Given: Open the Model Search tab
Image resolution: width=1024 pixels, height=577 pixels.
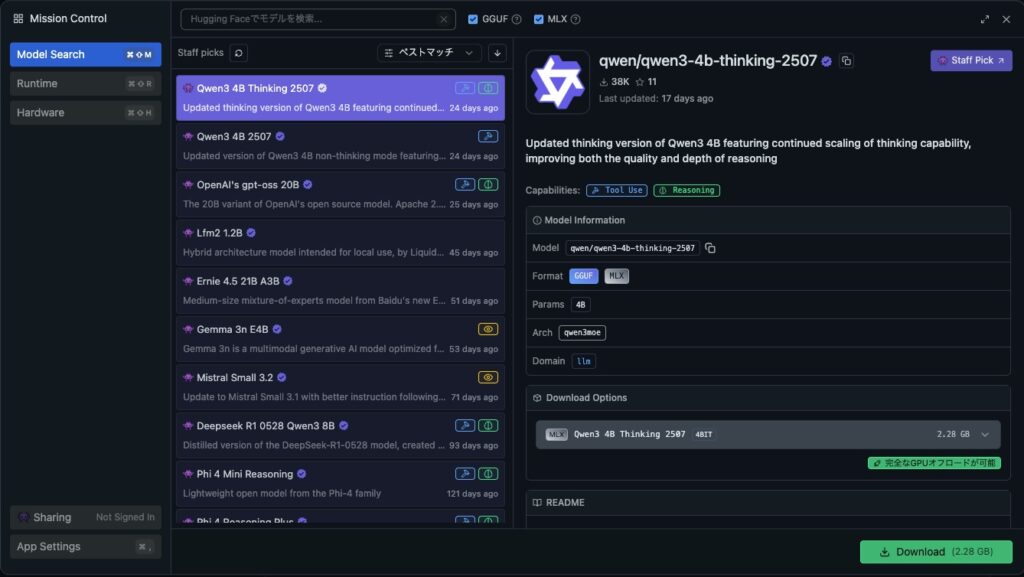Looking at the screenshot, I should coord(86,55).
